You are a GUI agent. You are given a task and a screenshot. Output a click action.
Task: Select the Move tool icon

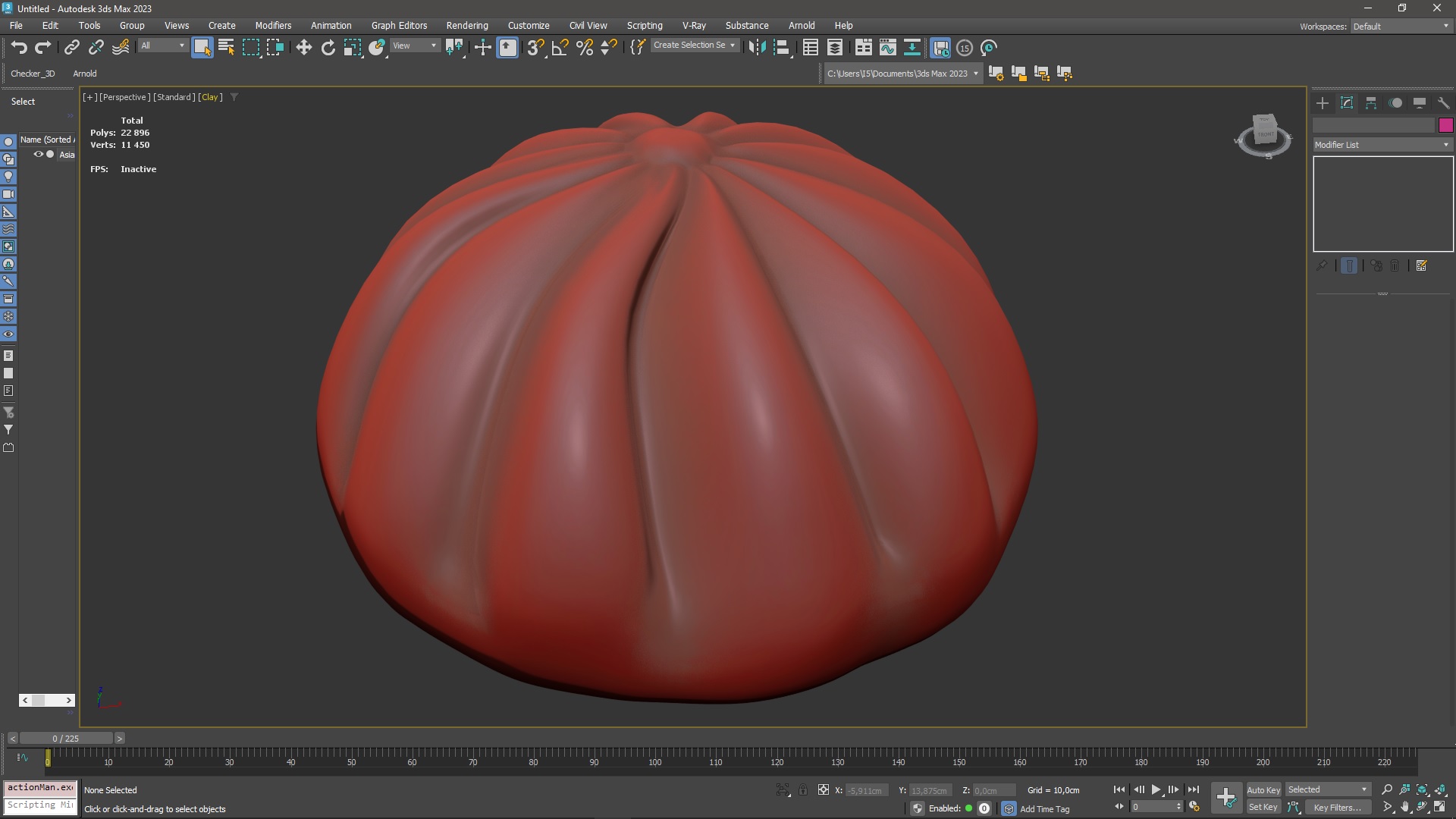pos(303,48)
